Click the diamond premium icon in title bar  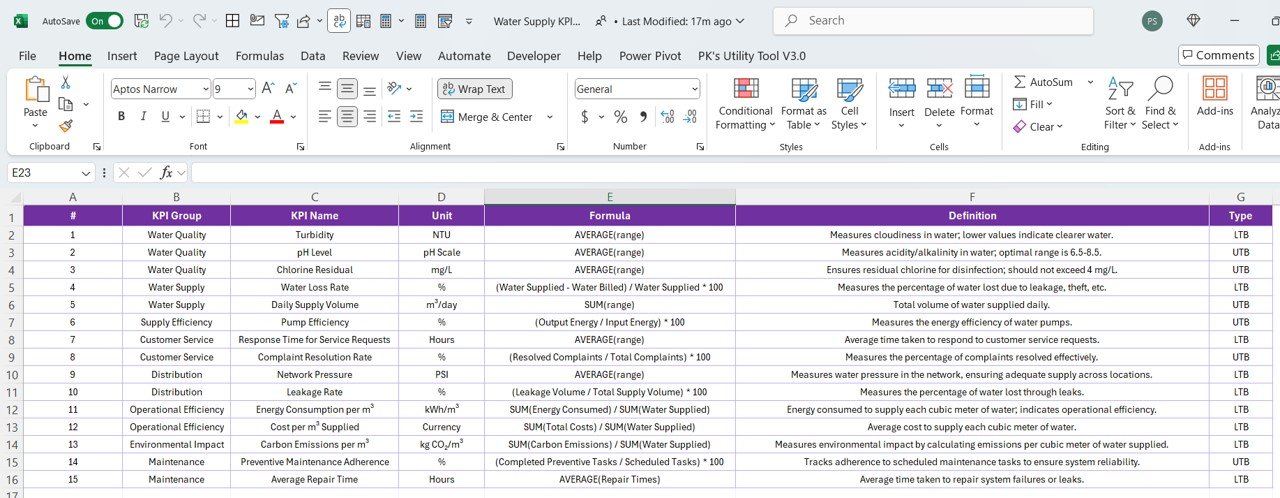pyautogui.click(x=1193, y=20)
